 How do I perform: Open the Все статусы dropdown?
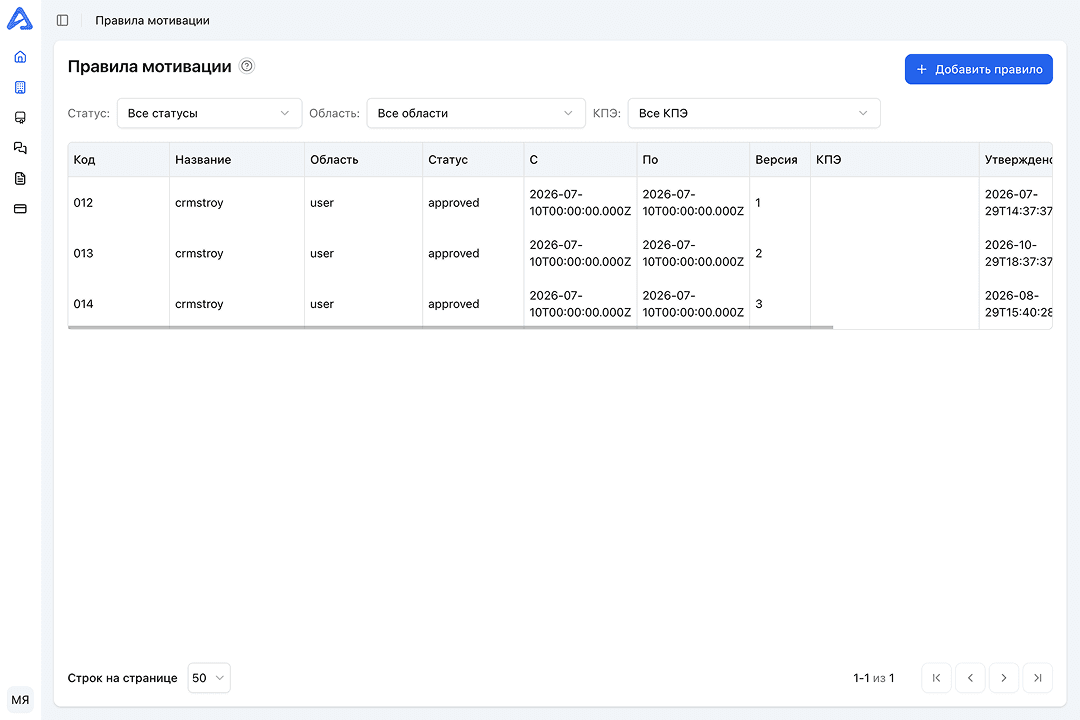(209, 113)
